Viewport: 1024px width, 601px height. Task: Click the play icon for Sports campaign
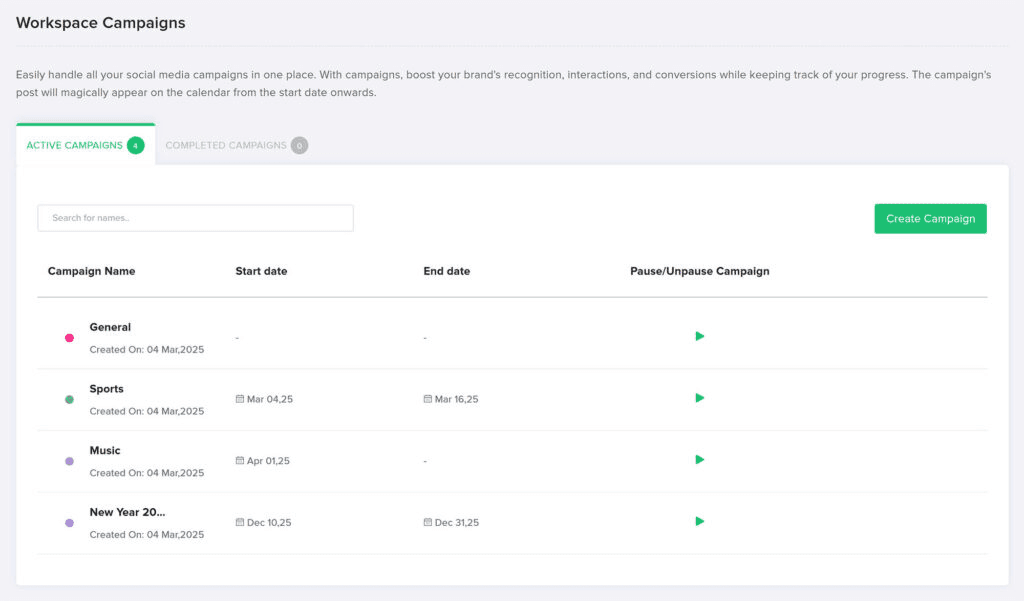click(699, 398)
